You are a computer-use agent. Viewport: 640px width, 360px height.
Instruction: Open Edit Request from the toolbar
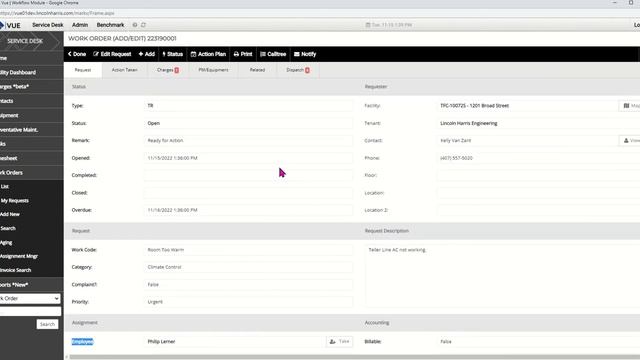(112, 54)
